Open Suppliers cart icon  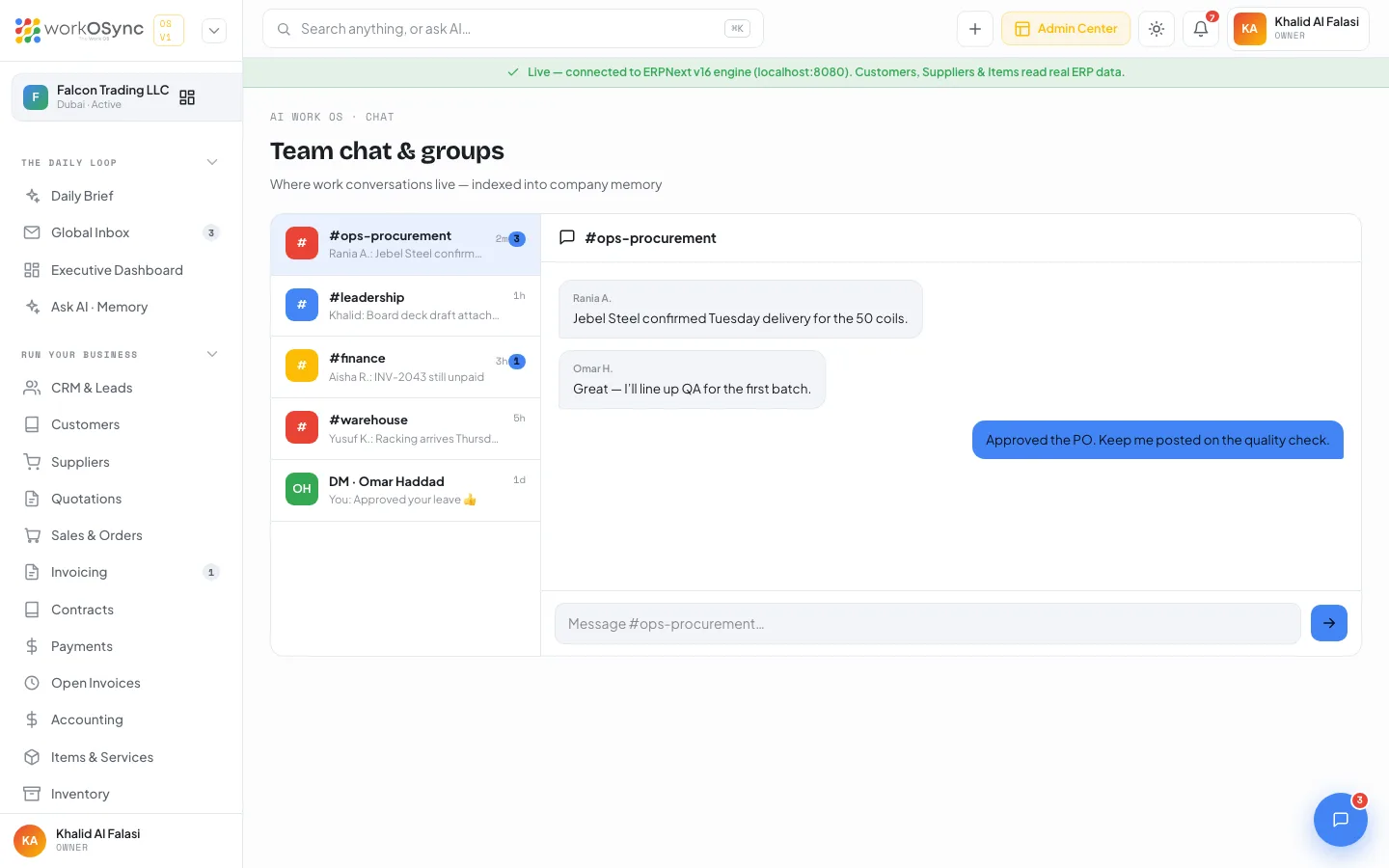point(32,462)
